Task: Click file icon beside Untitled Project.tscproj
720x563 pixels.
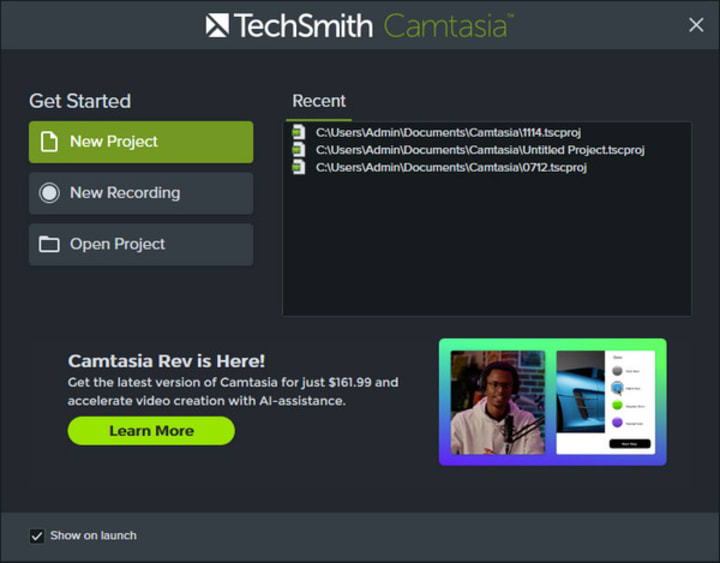Action: tap(299, 150)
